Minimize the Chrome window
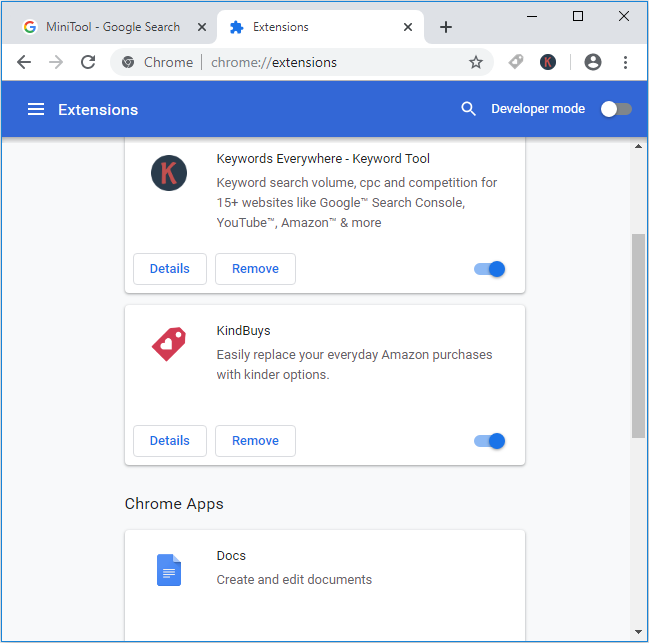The height and width of the screenshot is (643, 649). pyautogui.click(x=532, y=17)
